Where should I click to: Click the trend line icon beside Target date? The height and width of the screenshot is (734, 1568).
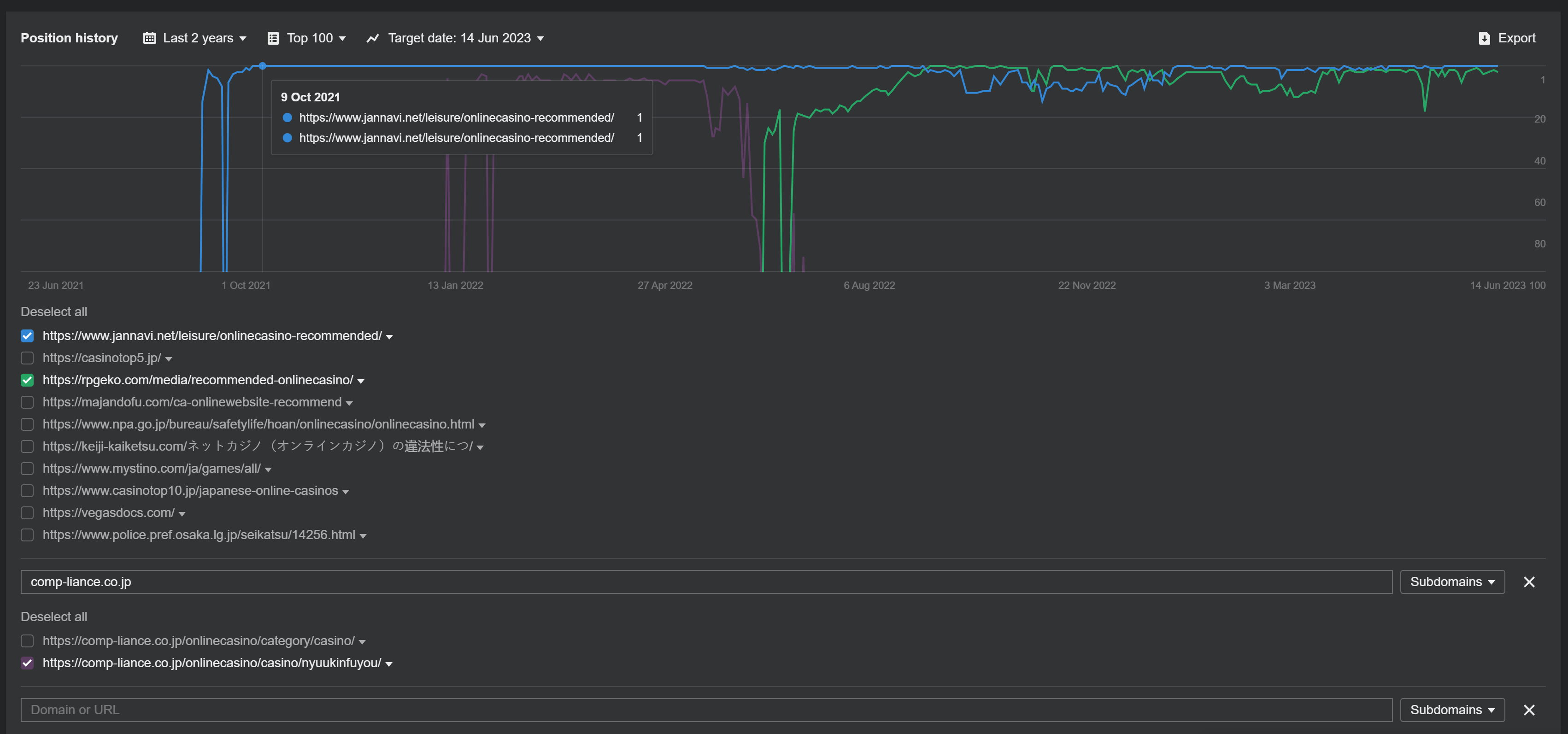[x=372, y=38]
